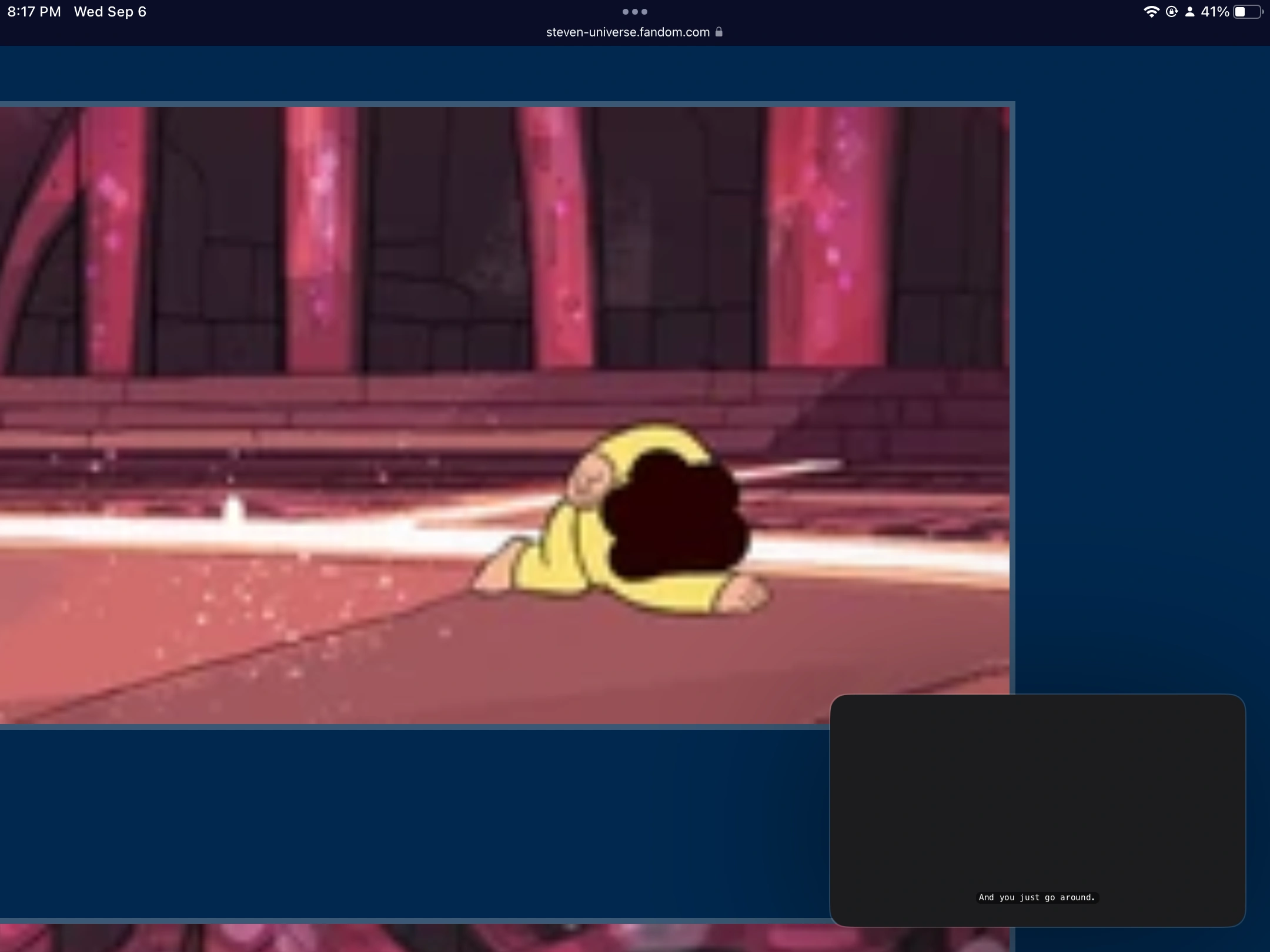Tap the person icon near the battery indicator

(1191, 11)
